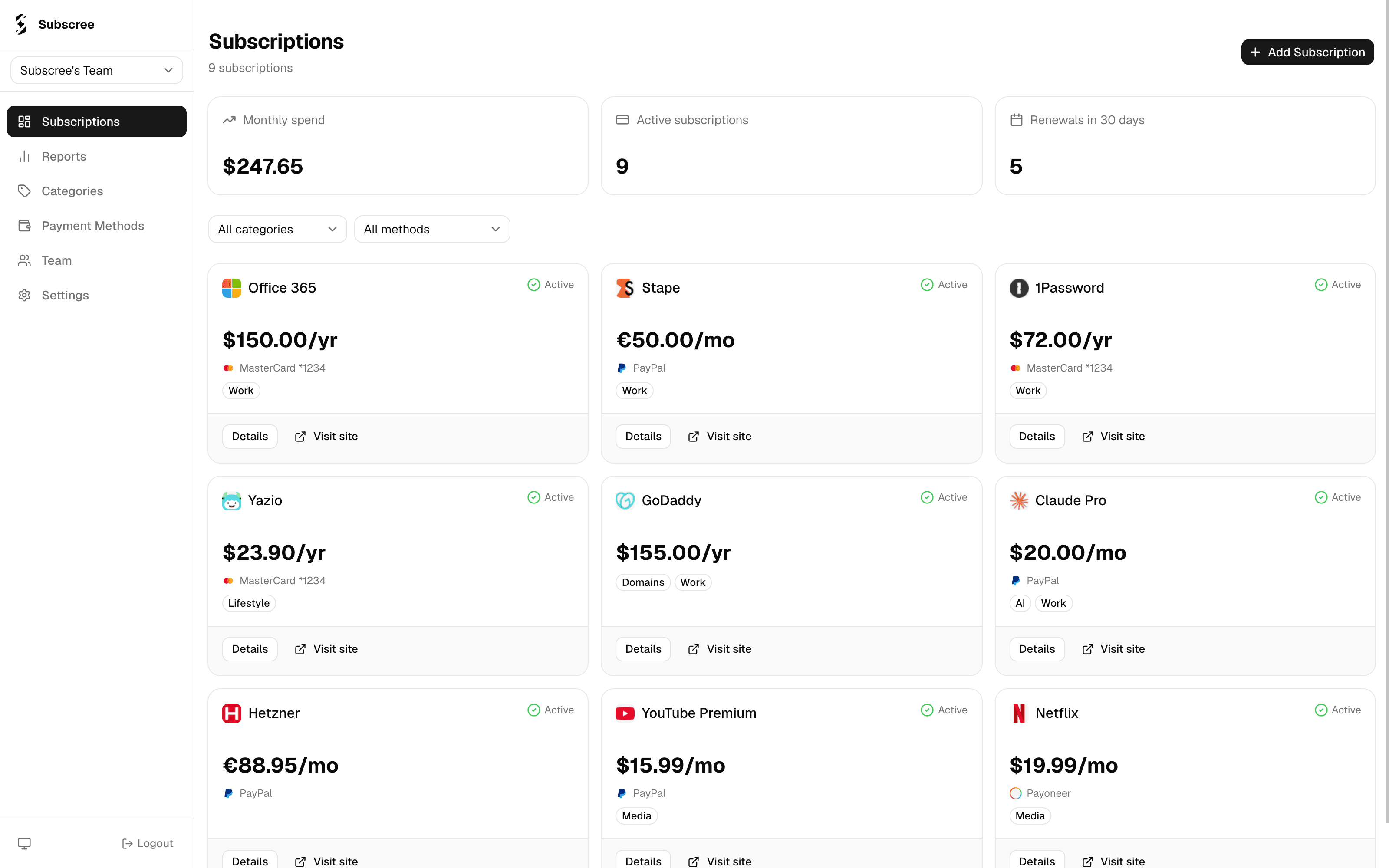Click the Active status on Stape
The image size is (1389, 868).
coord(944,285)
